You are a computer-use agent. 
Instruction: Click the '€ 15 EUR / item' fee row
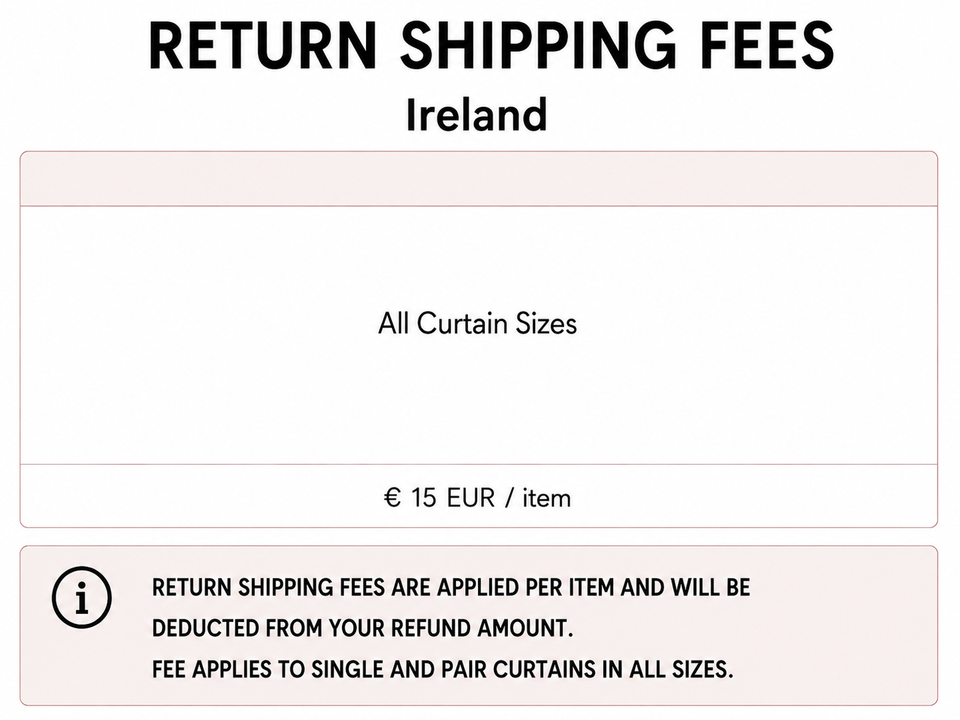479,496
